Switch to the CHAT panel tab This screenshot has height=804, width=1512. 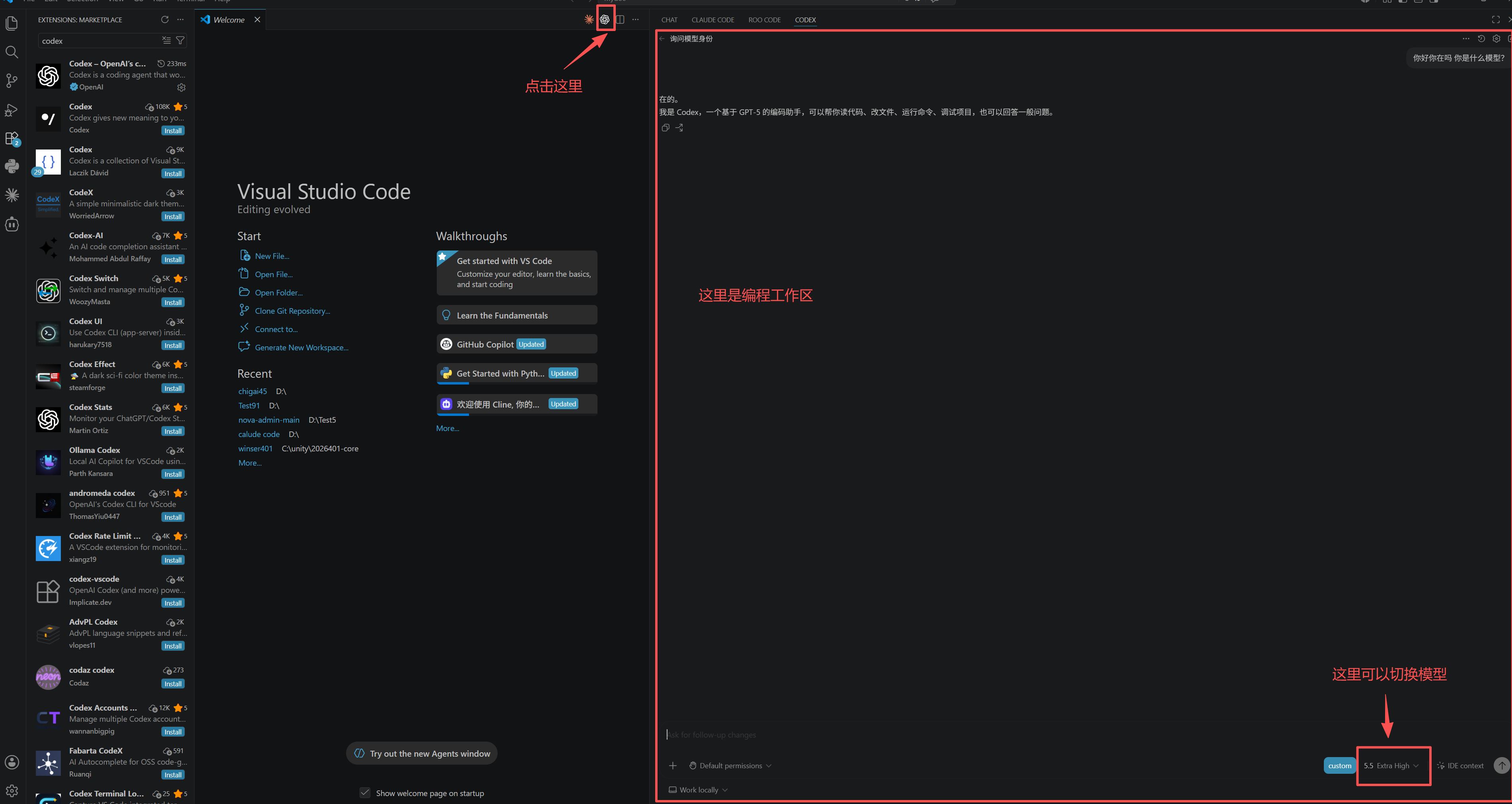point(669,19)
